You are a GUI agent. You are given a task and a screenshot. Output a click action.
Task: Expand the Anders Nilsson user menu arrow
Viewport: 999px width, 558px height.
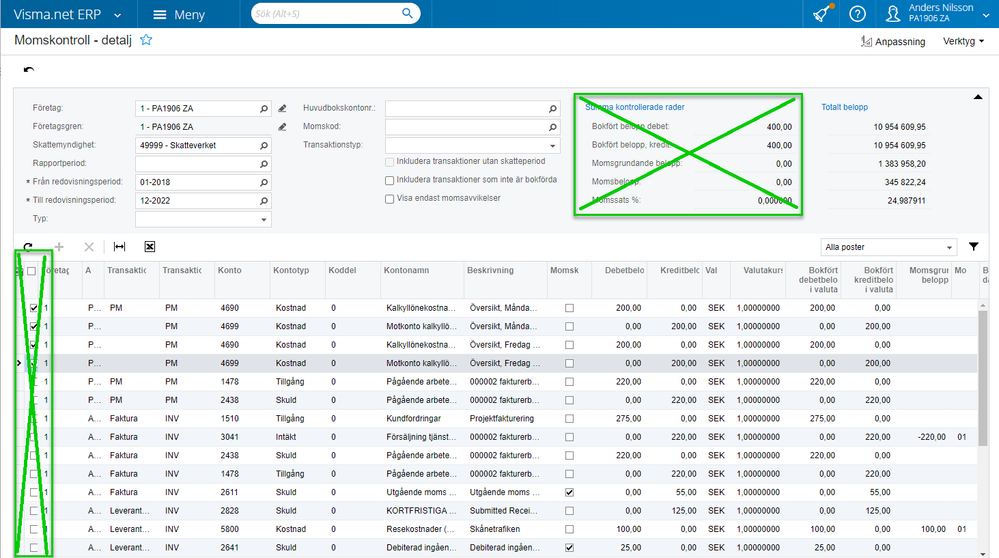pos(986,15)
